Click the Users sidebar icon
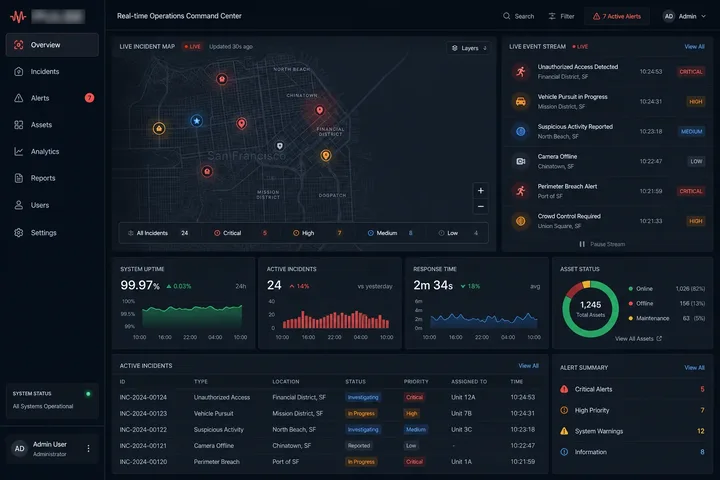This screenshot has height=480, width=720. [18, 205]
